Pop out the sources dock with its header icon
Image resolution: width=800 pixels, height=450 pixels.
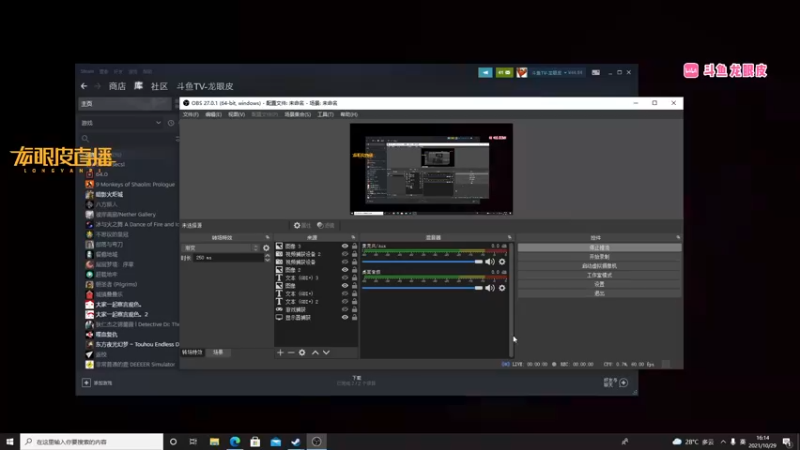coord(353,237)
